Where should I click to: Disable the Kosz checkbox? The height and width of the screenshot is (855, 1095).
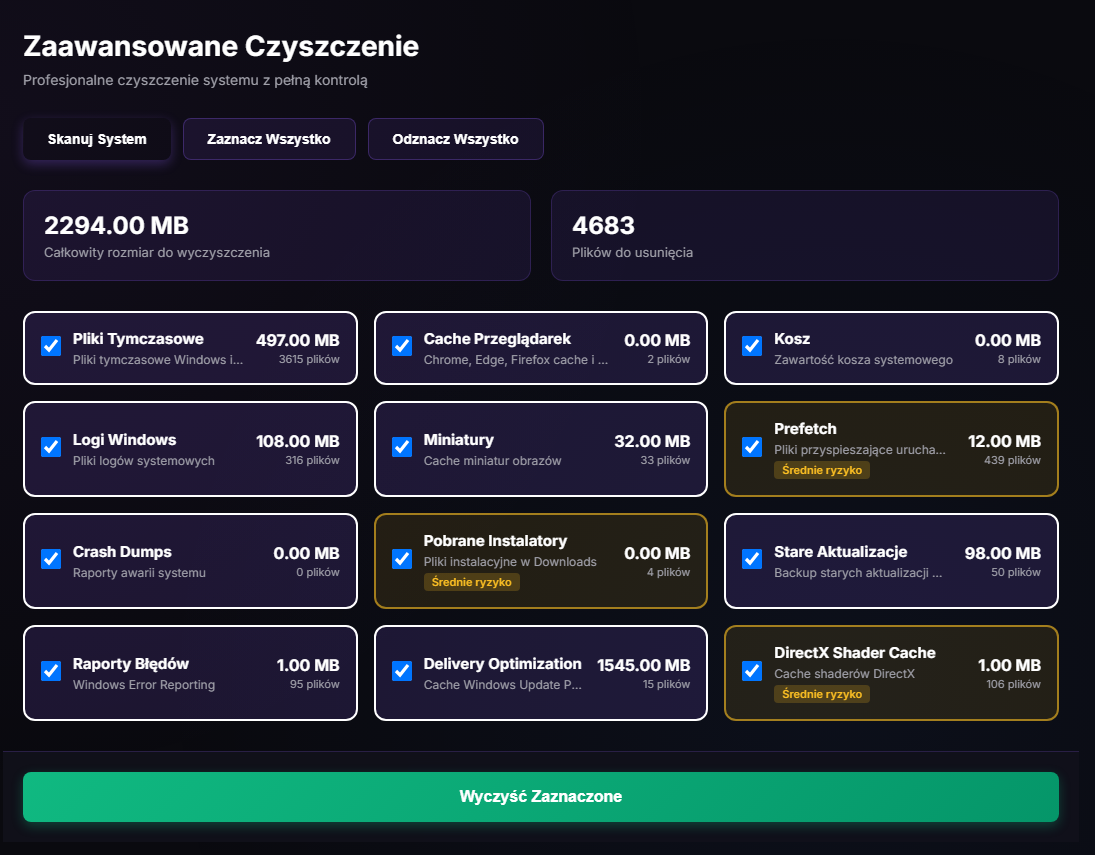pos(752,345)
